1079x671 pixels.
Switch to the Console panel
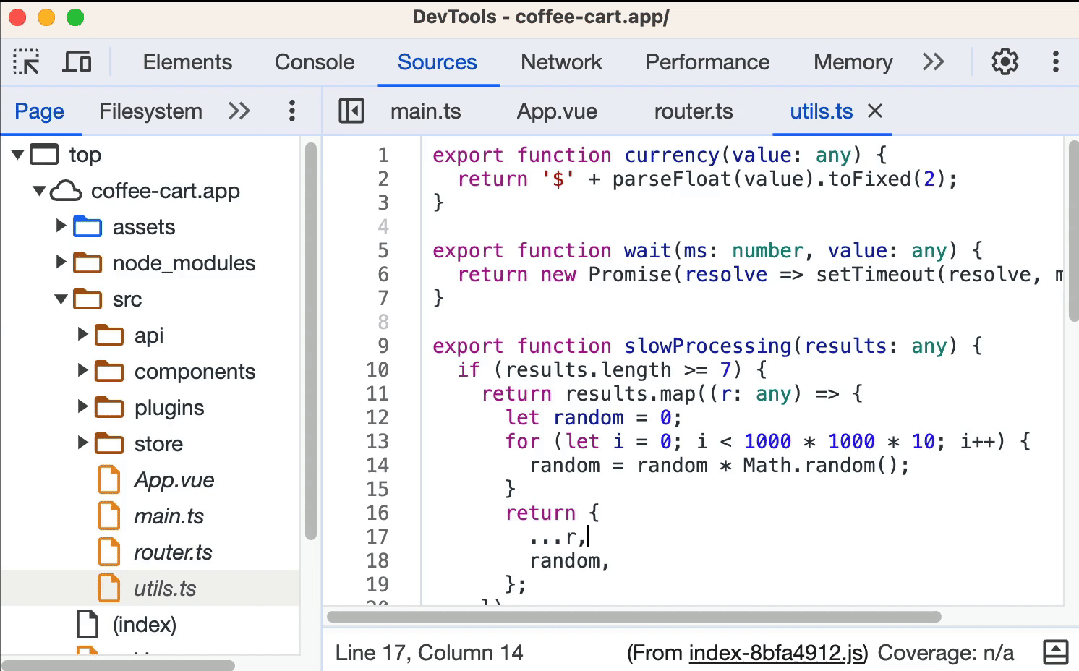pos(314,62)
